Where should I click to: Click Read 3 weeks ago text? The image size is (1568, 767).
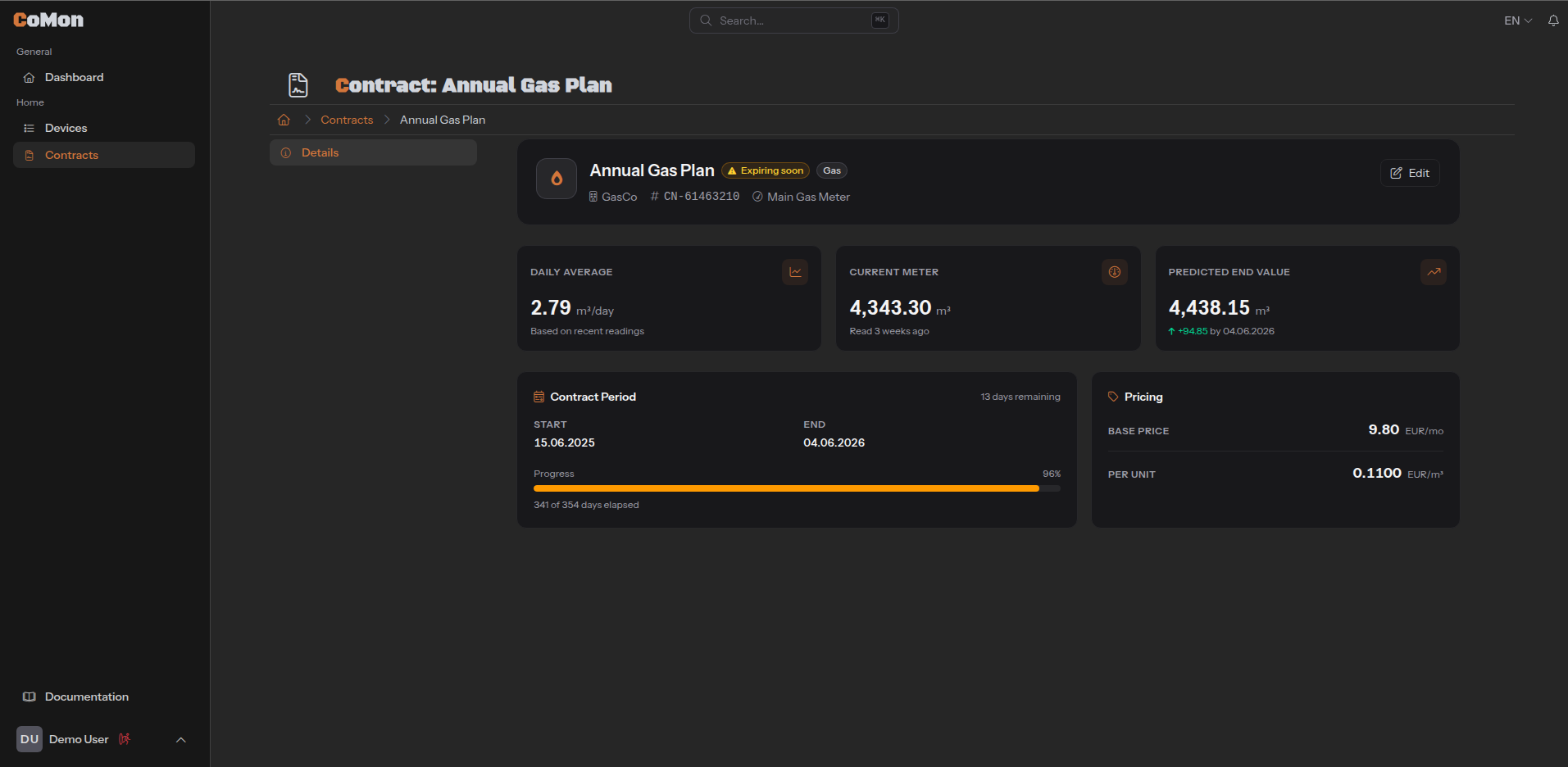pos(889,331)
